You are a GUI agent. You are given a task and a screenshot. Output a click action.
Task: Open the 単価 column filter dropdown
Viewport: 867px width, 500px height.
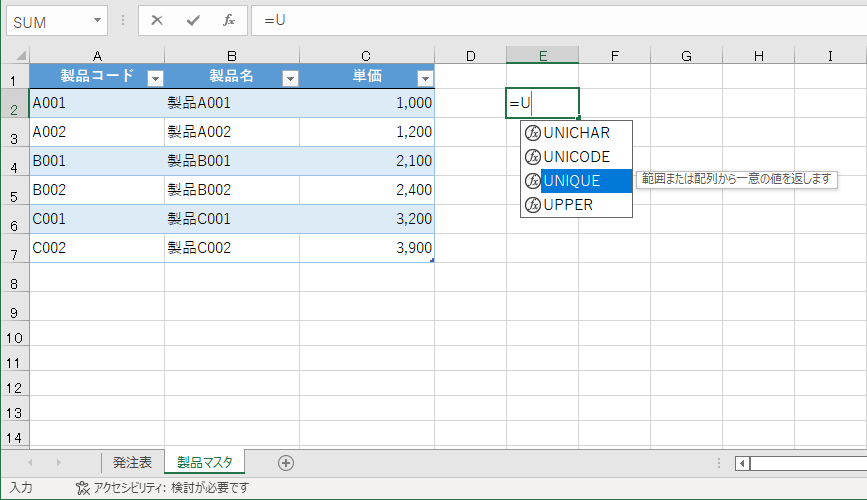[425, 79]
